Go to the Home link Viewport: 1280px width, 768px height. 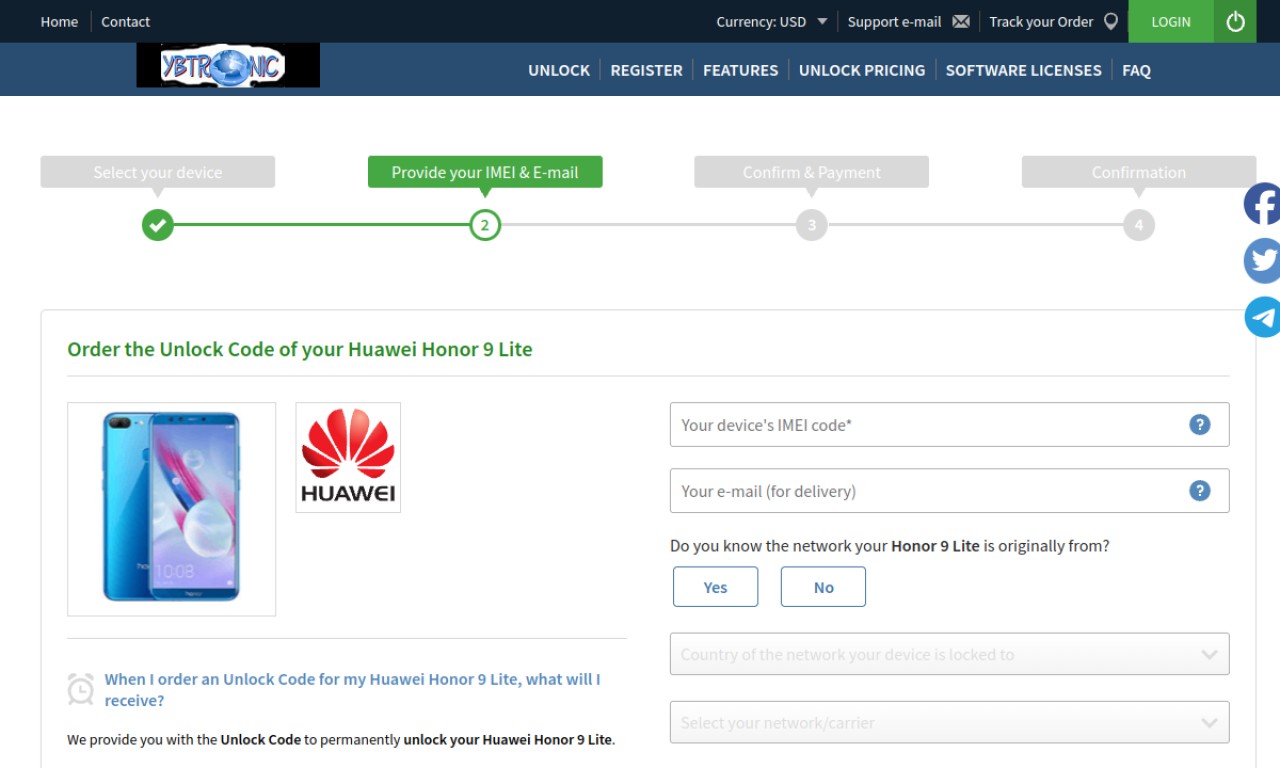coord(59,21)
